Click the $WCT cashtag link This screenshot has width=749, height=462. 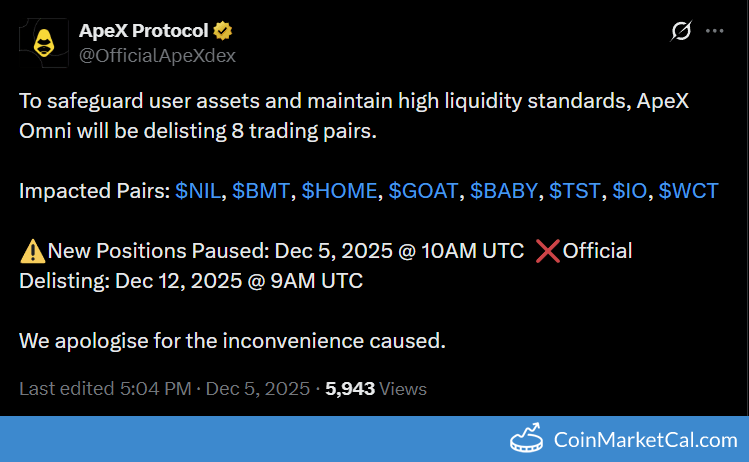688,191
